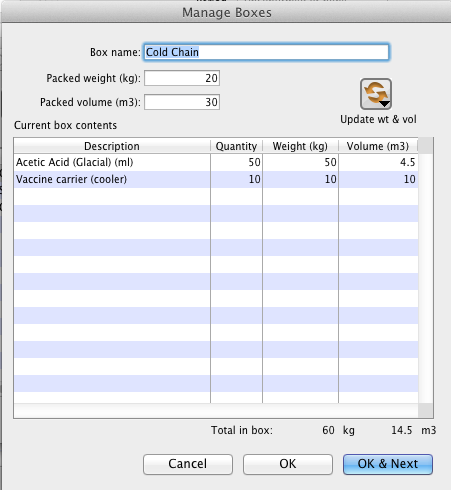451x490 pixels.
Task: Click volume 4.5 cell of Acetic Acid
Action: pos(378,162)
